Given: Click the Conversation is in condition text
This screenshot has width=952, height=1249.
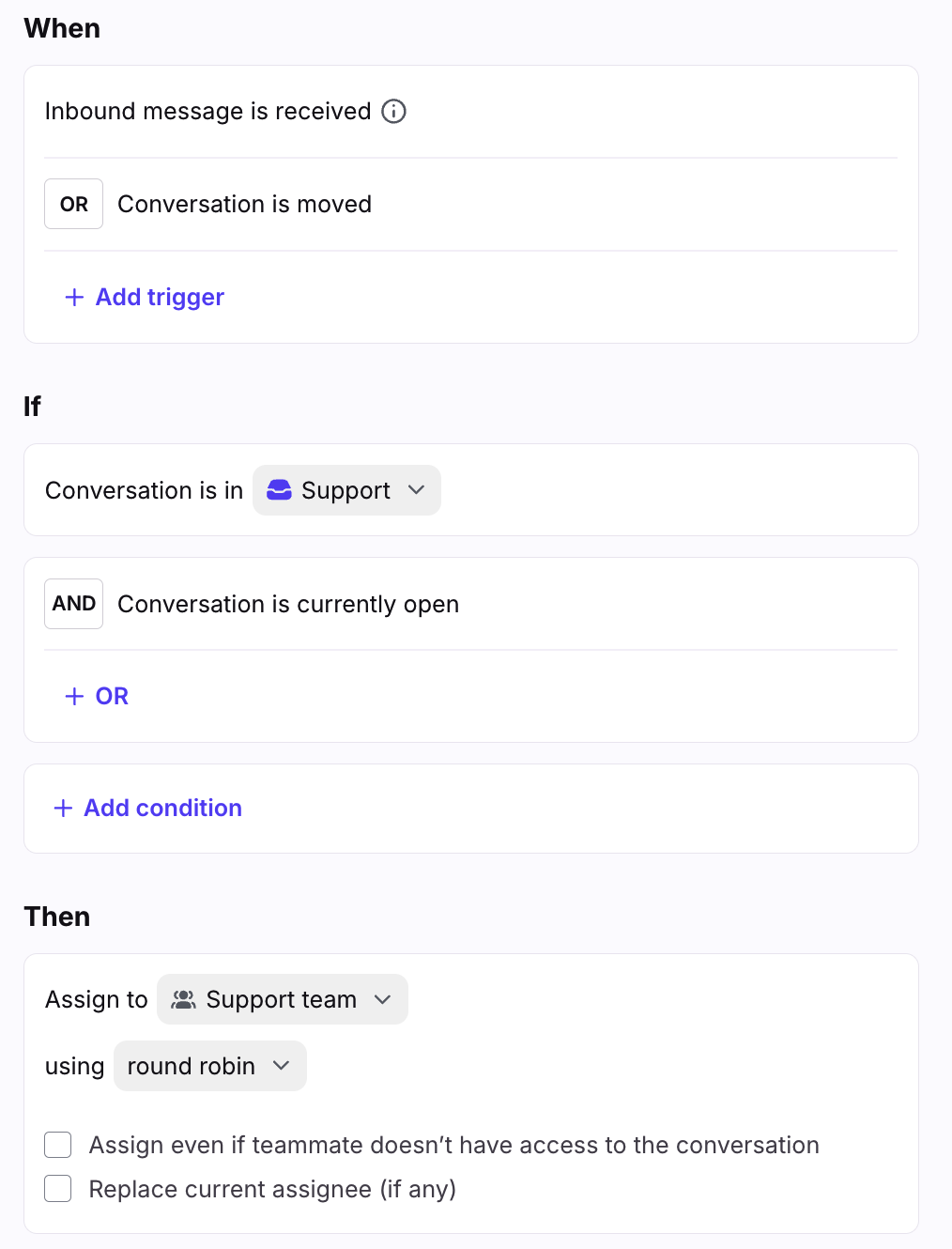Looking at the screenshot, I should click(x=144, y=490).
